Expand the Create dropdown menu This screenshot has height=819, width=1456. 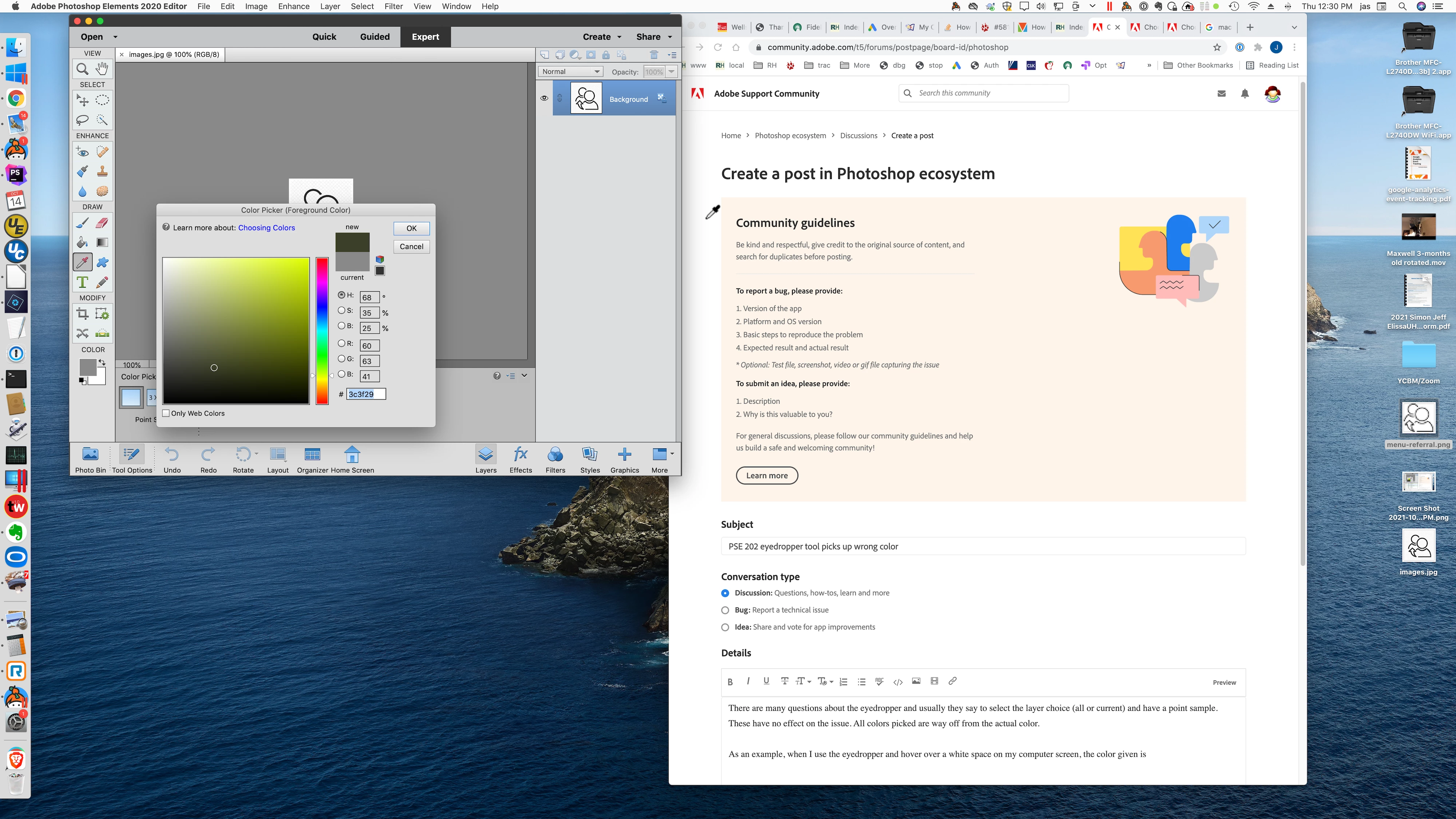click(x=619, y=37)
